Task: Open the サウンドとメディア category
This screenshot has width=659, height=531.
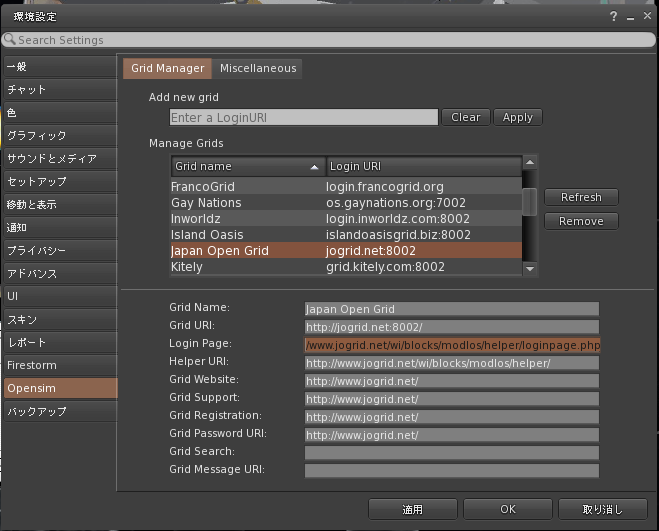Action: click(61, 159)
